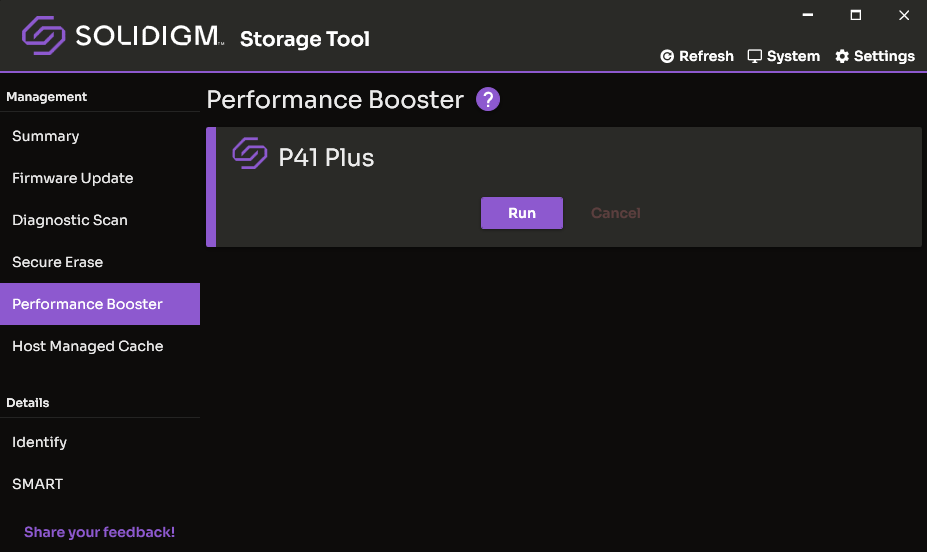Select the Performance Booster sidebar item

click(x=100, y=304)
